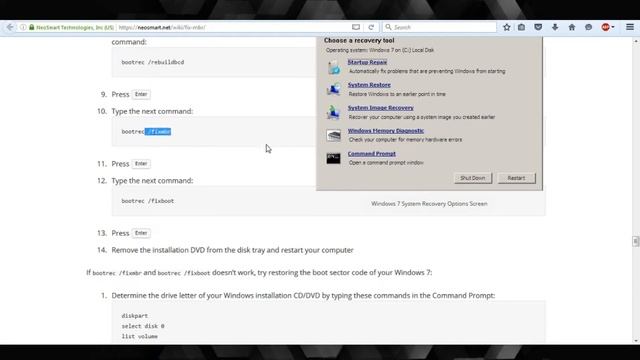Click 'Determine the drive letter' step text
This screenshot has height=360, width=640.
point(303,295)
